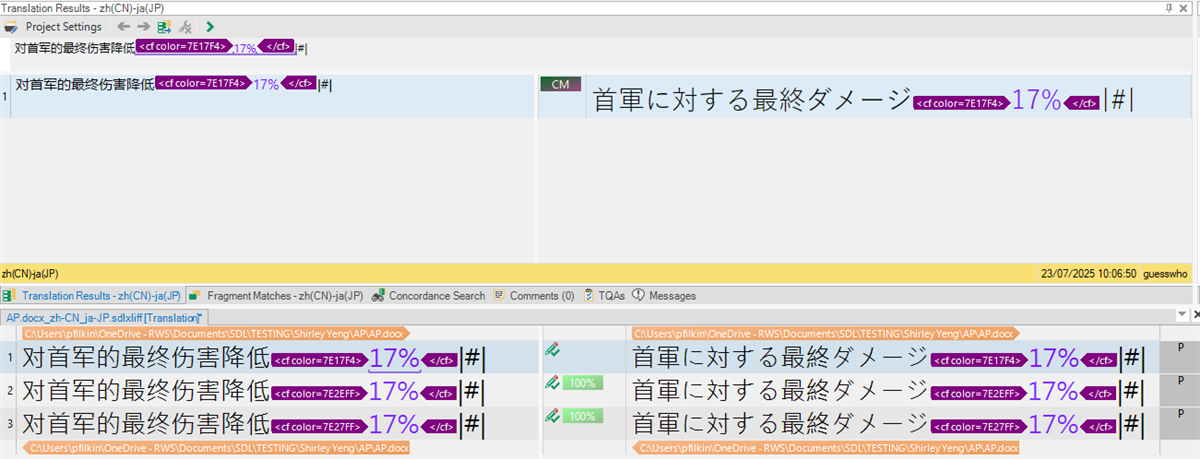
Task: Click the 23/07/2025 10:06:50 timestamp
Action: [x=1088, y=273]
